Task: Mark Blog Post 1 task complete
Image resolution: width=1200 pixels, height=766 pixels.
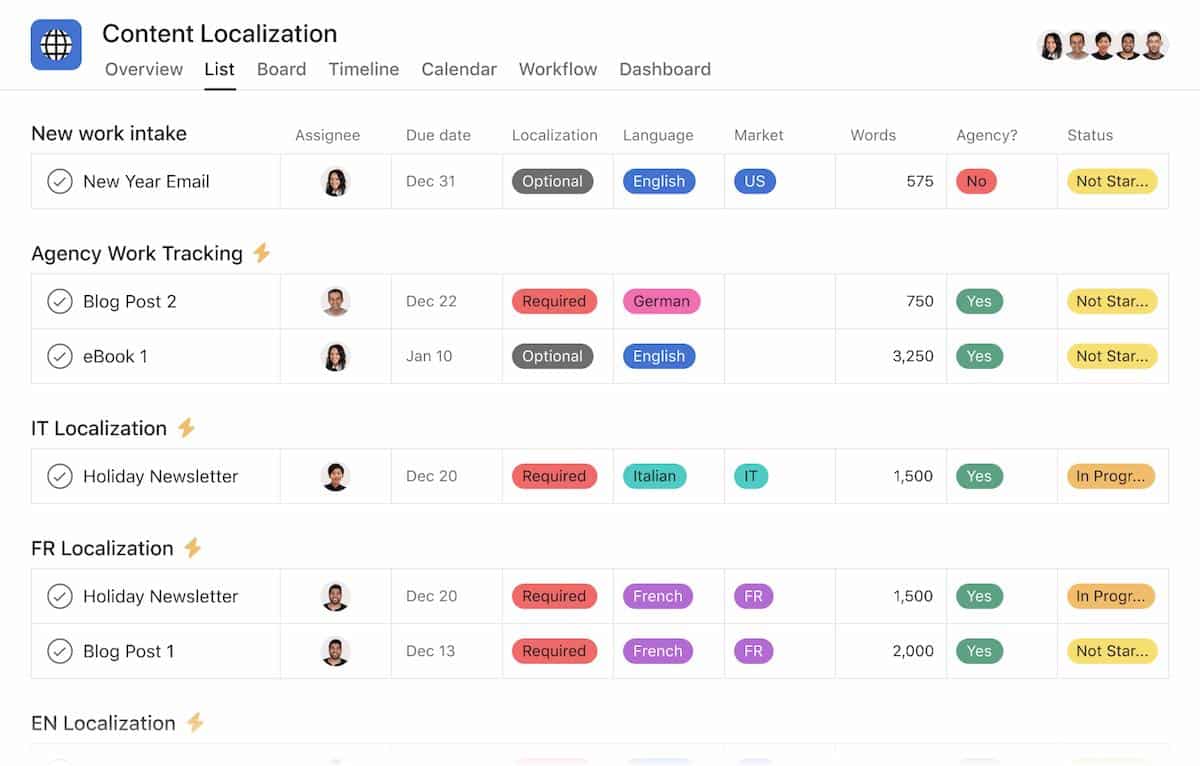Action: 60,651
